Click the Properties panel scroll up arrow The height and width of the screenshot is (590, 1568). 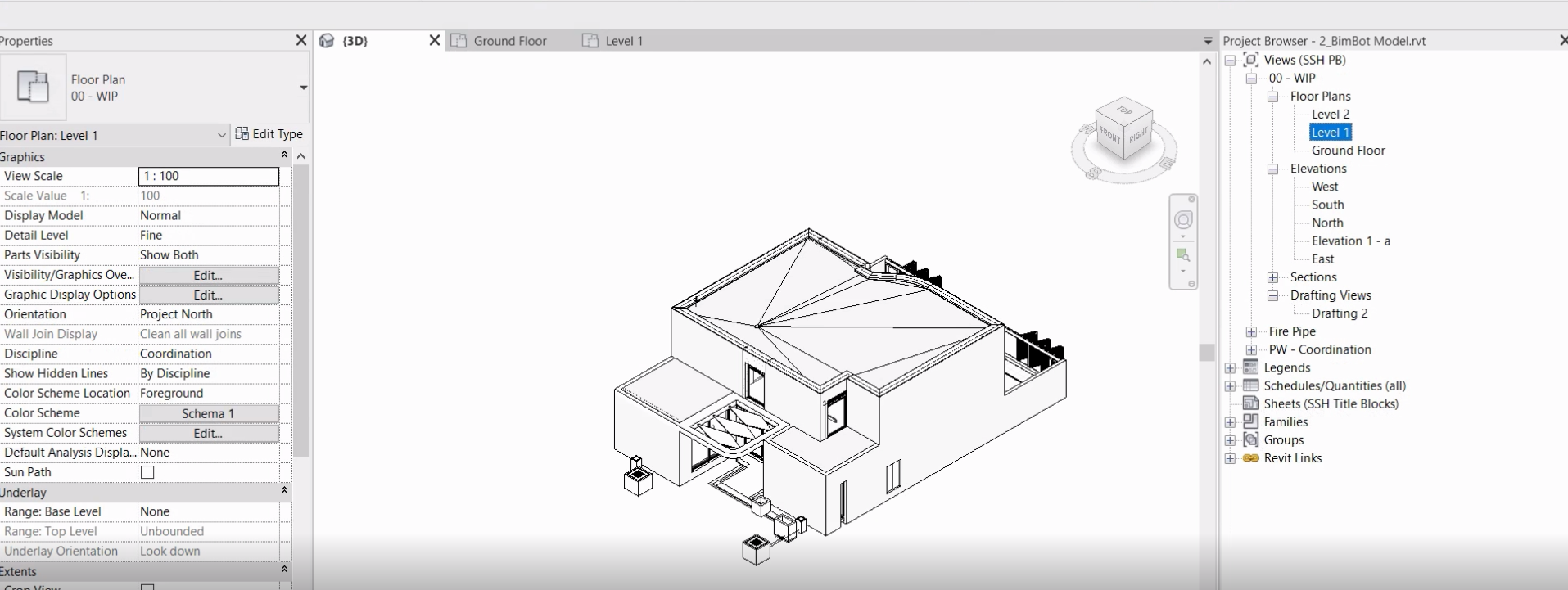click(300, 156)
